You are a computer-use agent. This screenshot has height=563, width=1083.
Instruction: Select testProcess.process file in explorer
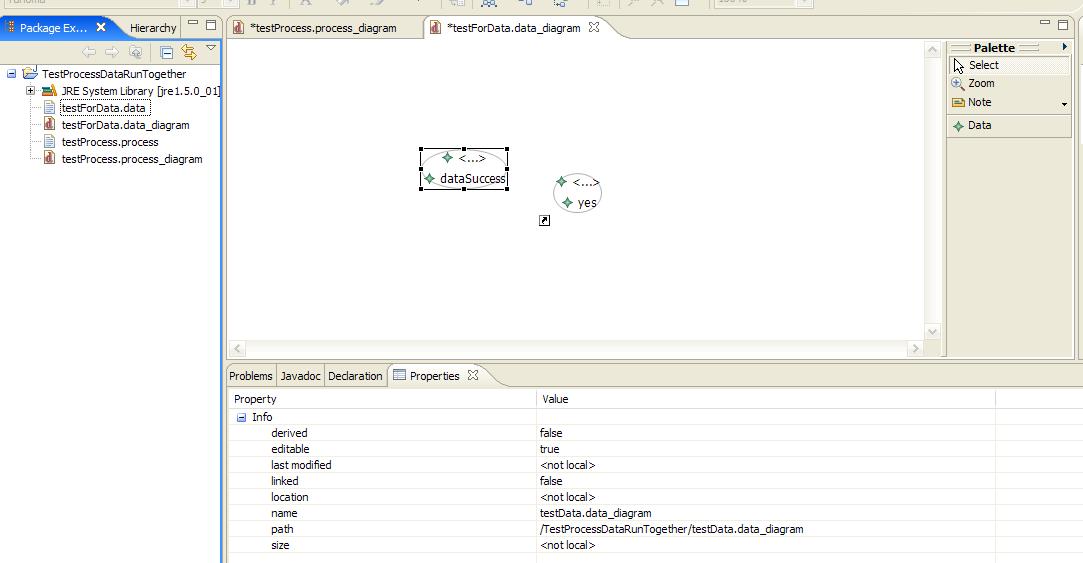pyautogui.click(x=109, y=142)
